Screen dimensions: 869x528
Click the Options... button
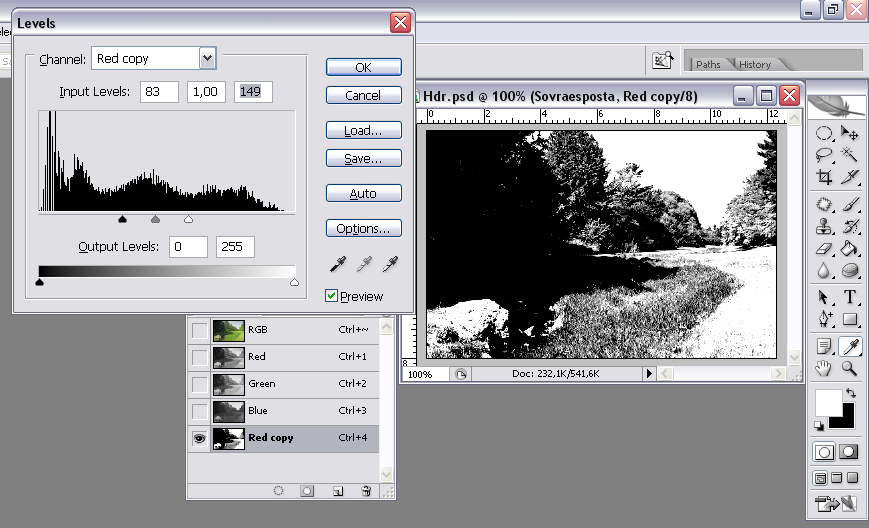coord(364,228)
